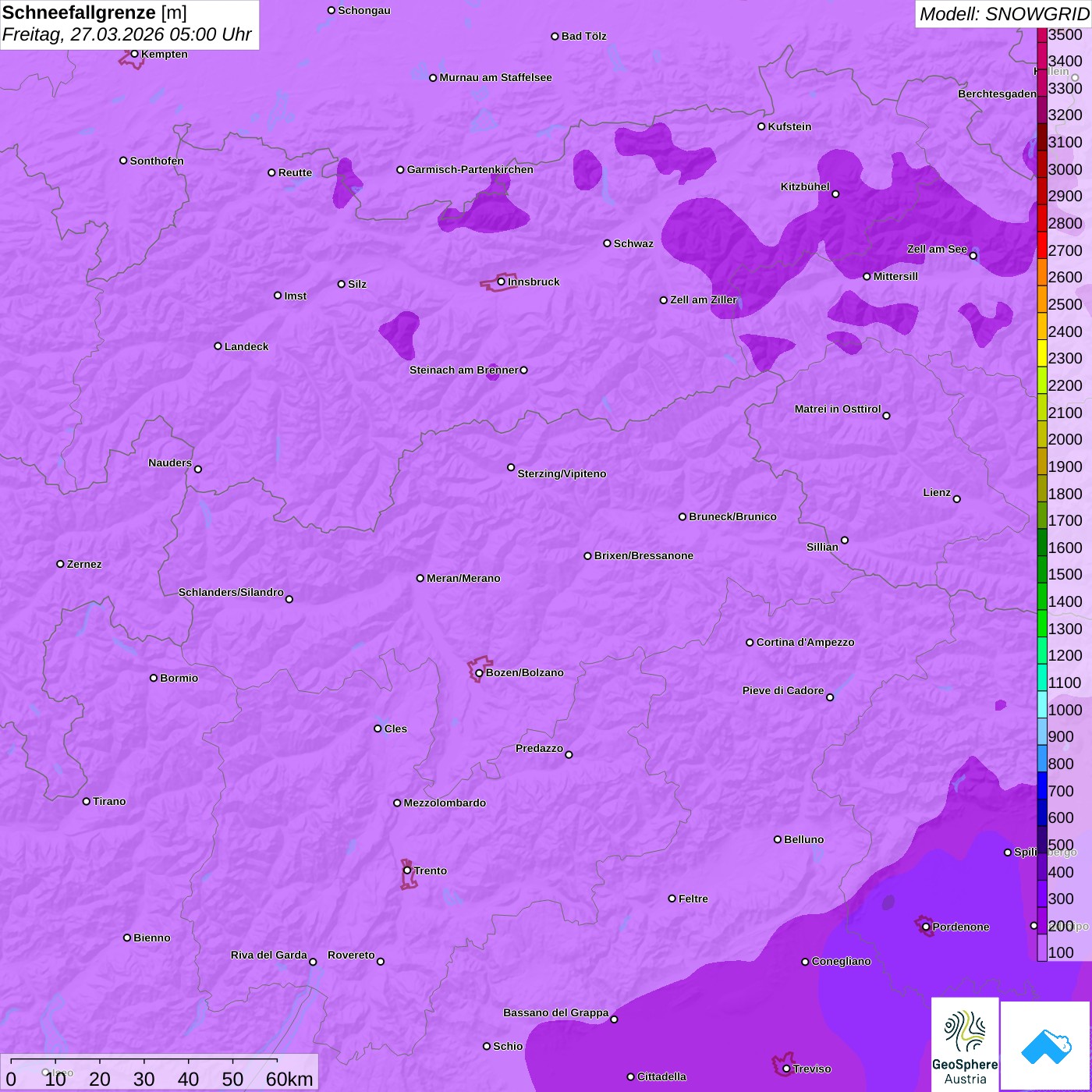Select the Bozen/Bolzano city marker dot
This screenshot has width=1092, height=1092.
coord(479,673)
